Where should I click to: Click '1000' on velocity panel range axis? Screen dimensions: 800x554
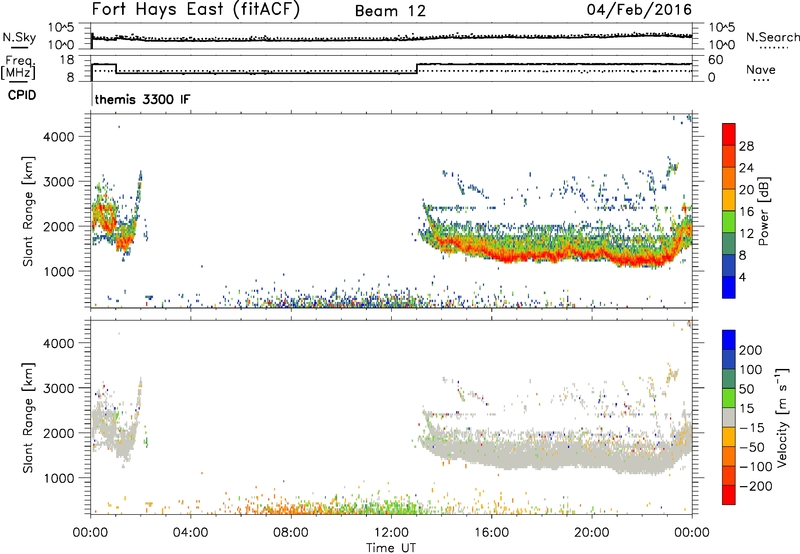point(59,478)
